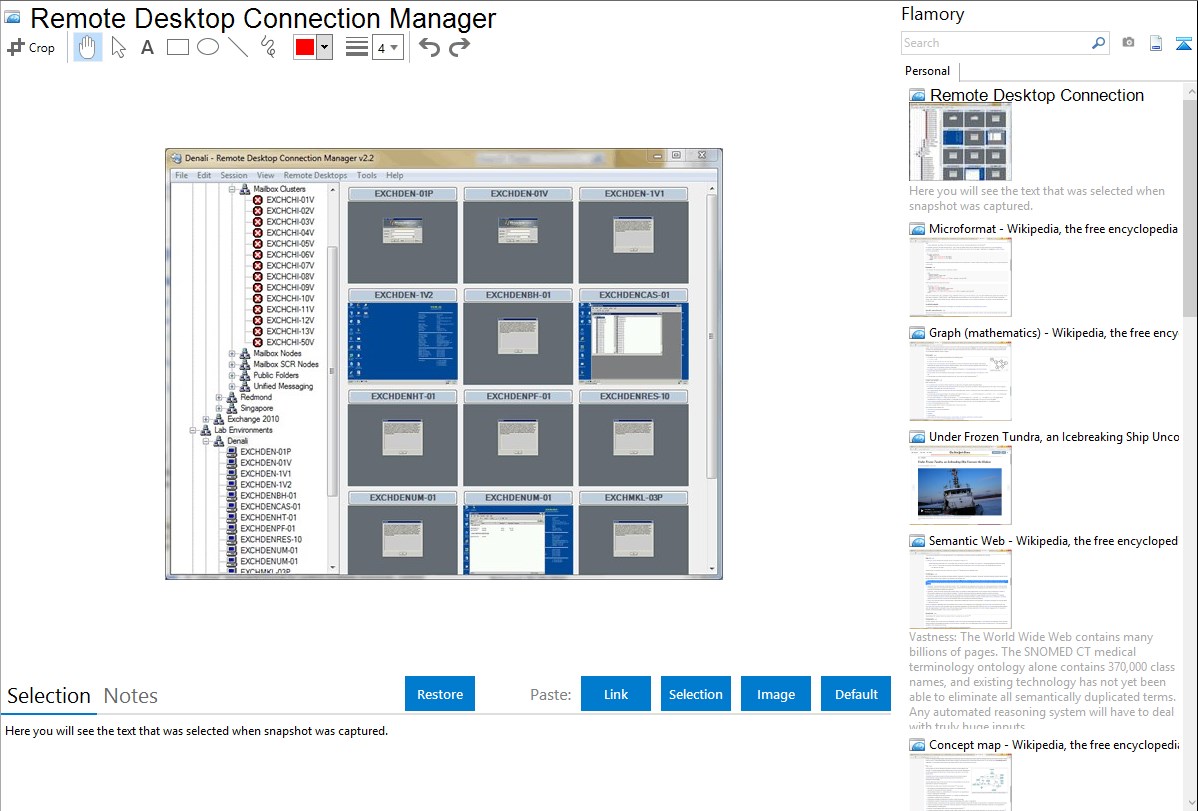
Task: Select EXCHCHI-01V in the tree
Action: click(x=290, y=200)
